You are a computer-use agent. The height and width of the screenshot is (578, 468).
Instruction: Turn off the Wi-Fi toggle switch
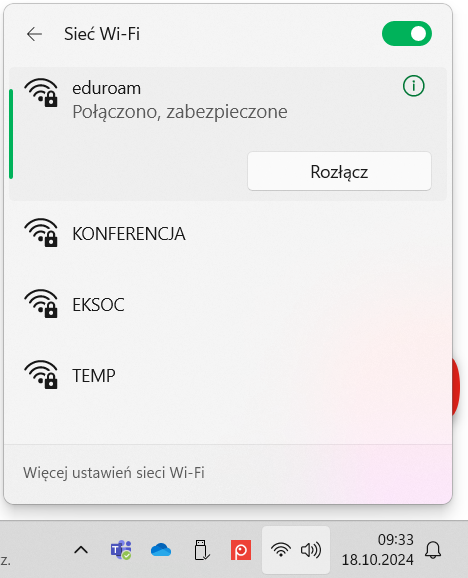[407, 34]
